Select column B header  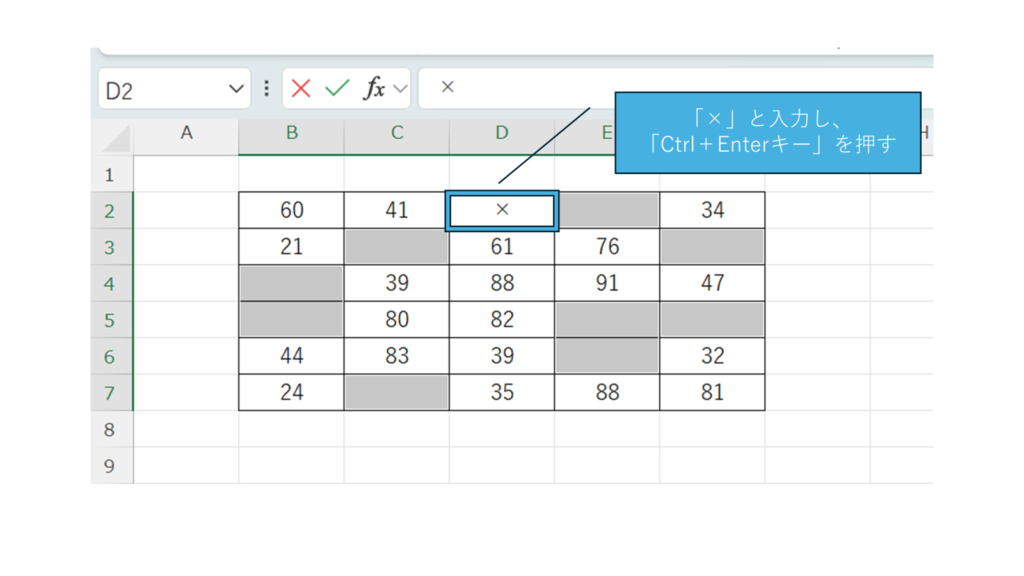(291, 133)
